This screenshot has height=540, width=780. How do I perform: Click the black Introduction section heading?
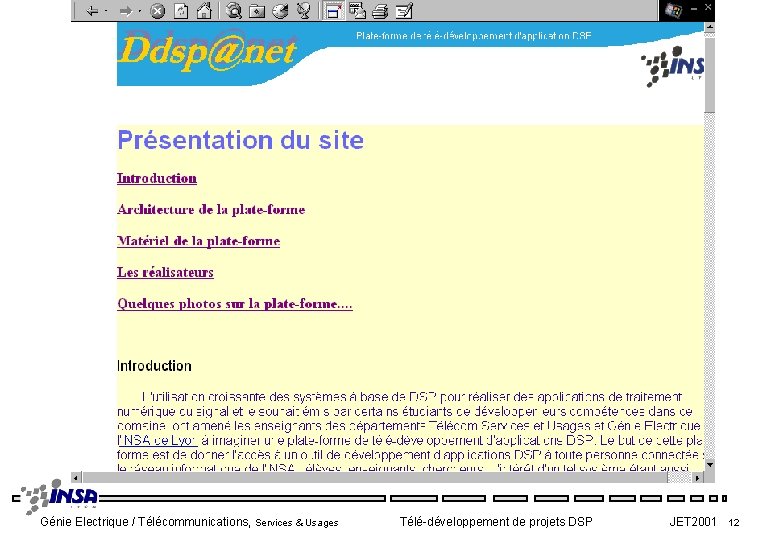pos(154,366)
